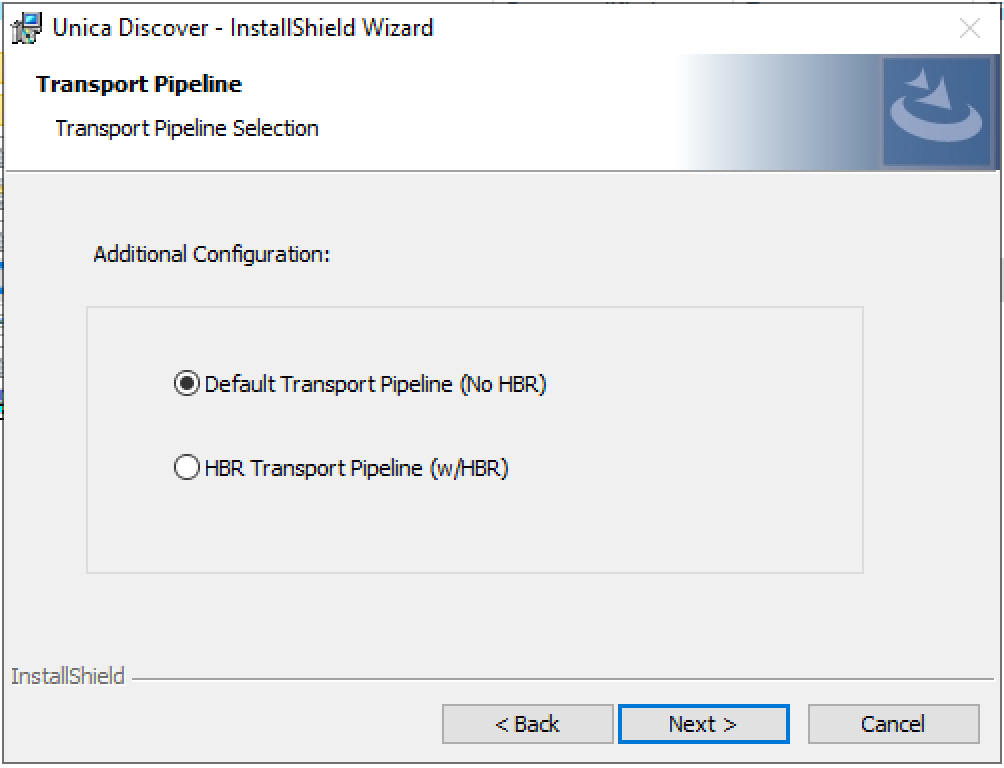Go back with the < Back button

pyautogui.click(x=527, y=724)
